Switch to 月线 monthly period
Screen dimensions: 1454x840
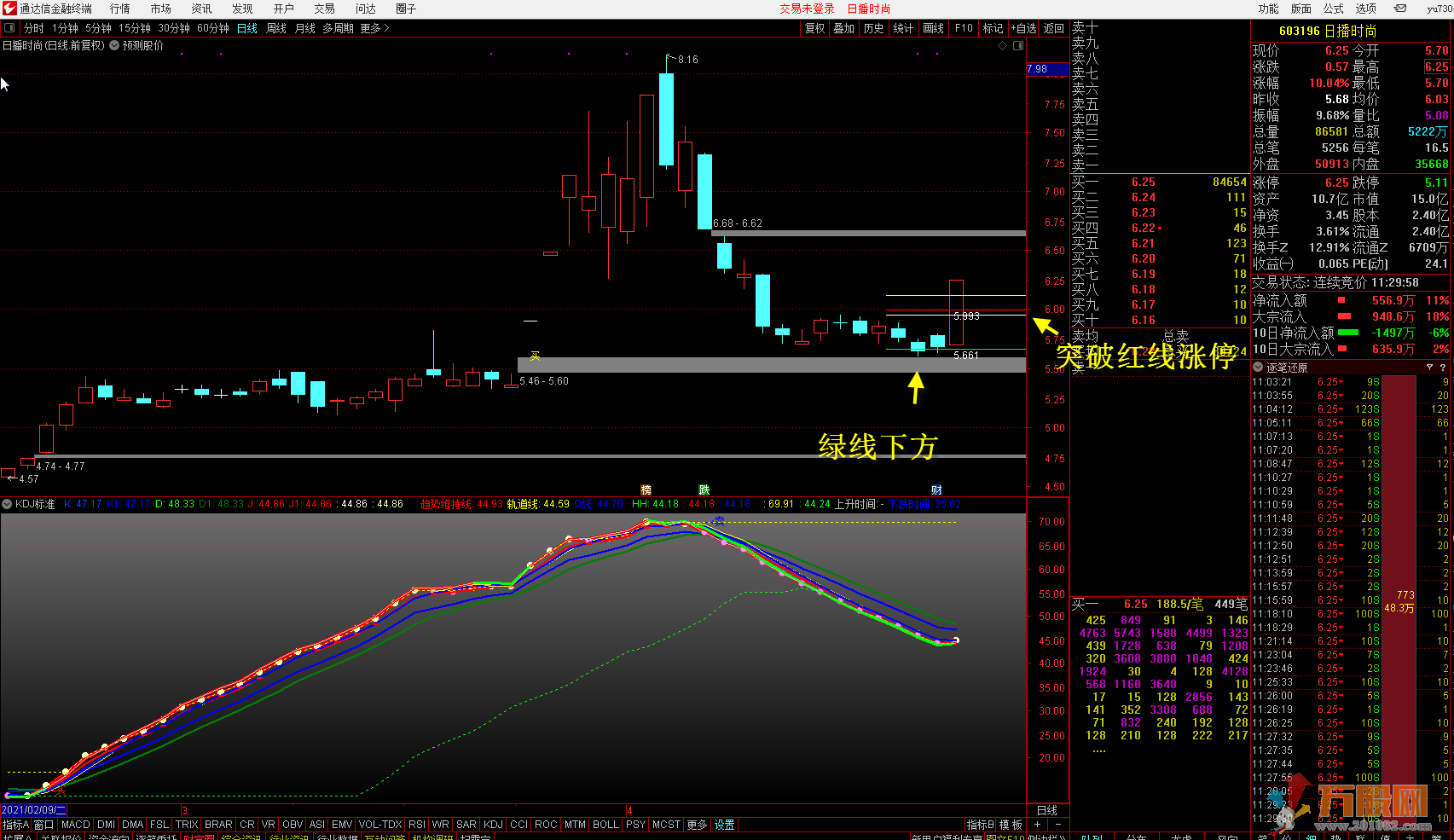point(305,28)
